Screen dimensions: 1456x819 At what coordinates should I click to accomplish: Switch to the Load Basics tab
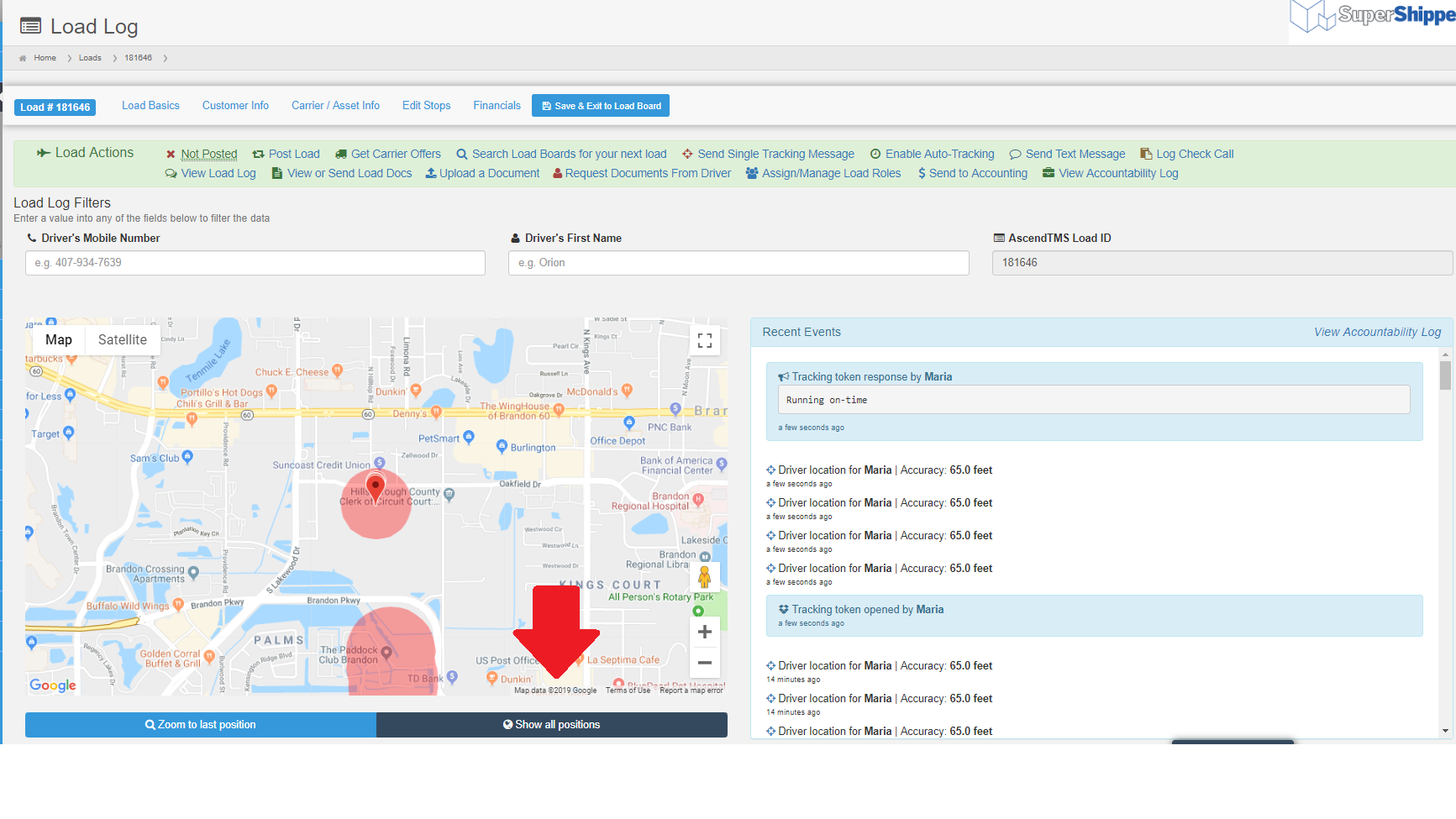point(150,106)
